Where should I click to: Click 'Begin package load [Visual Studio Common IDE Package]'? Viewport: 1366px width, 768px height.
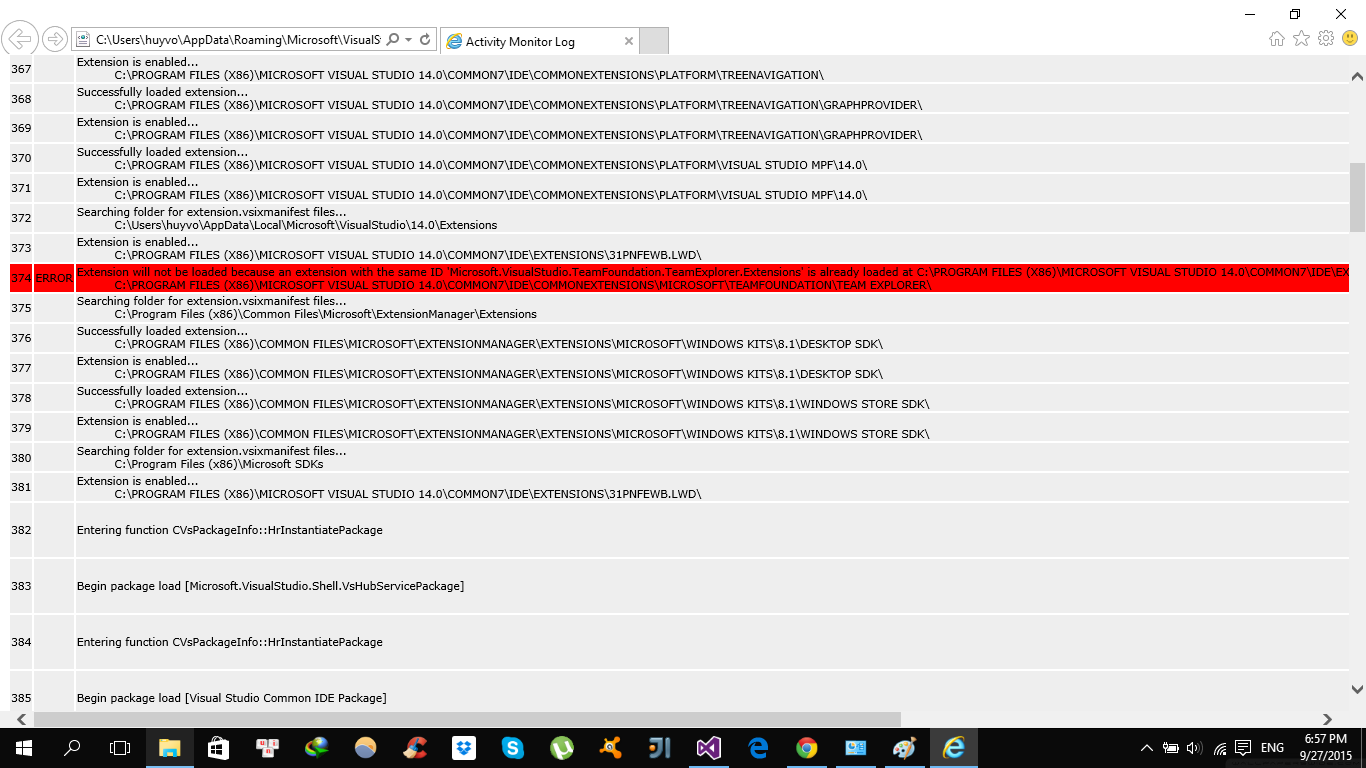pyautogui.click(x=231, y=698)
